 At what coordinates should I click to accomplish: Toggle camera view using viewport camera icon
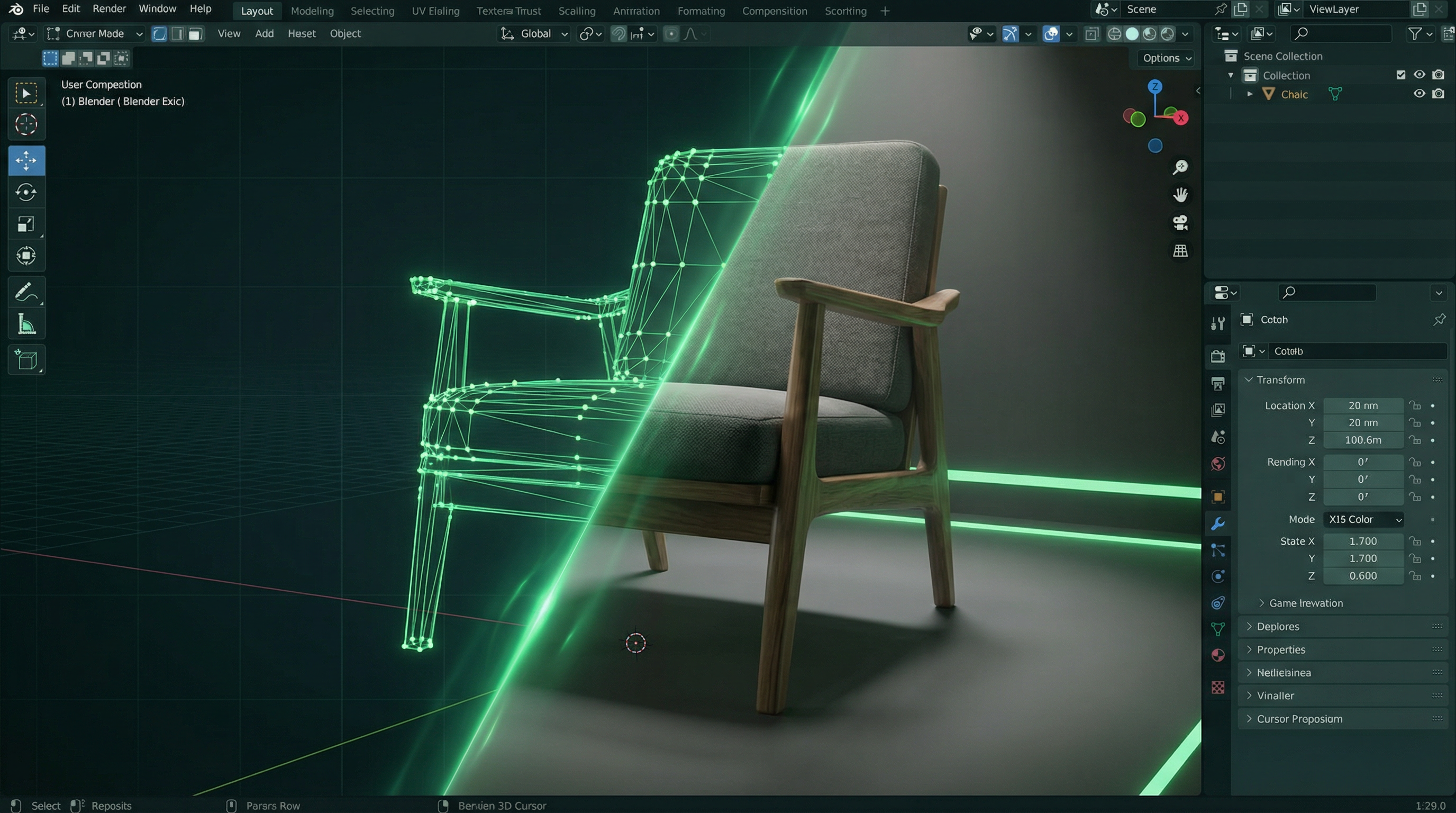(x=1180, y=222)
